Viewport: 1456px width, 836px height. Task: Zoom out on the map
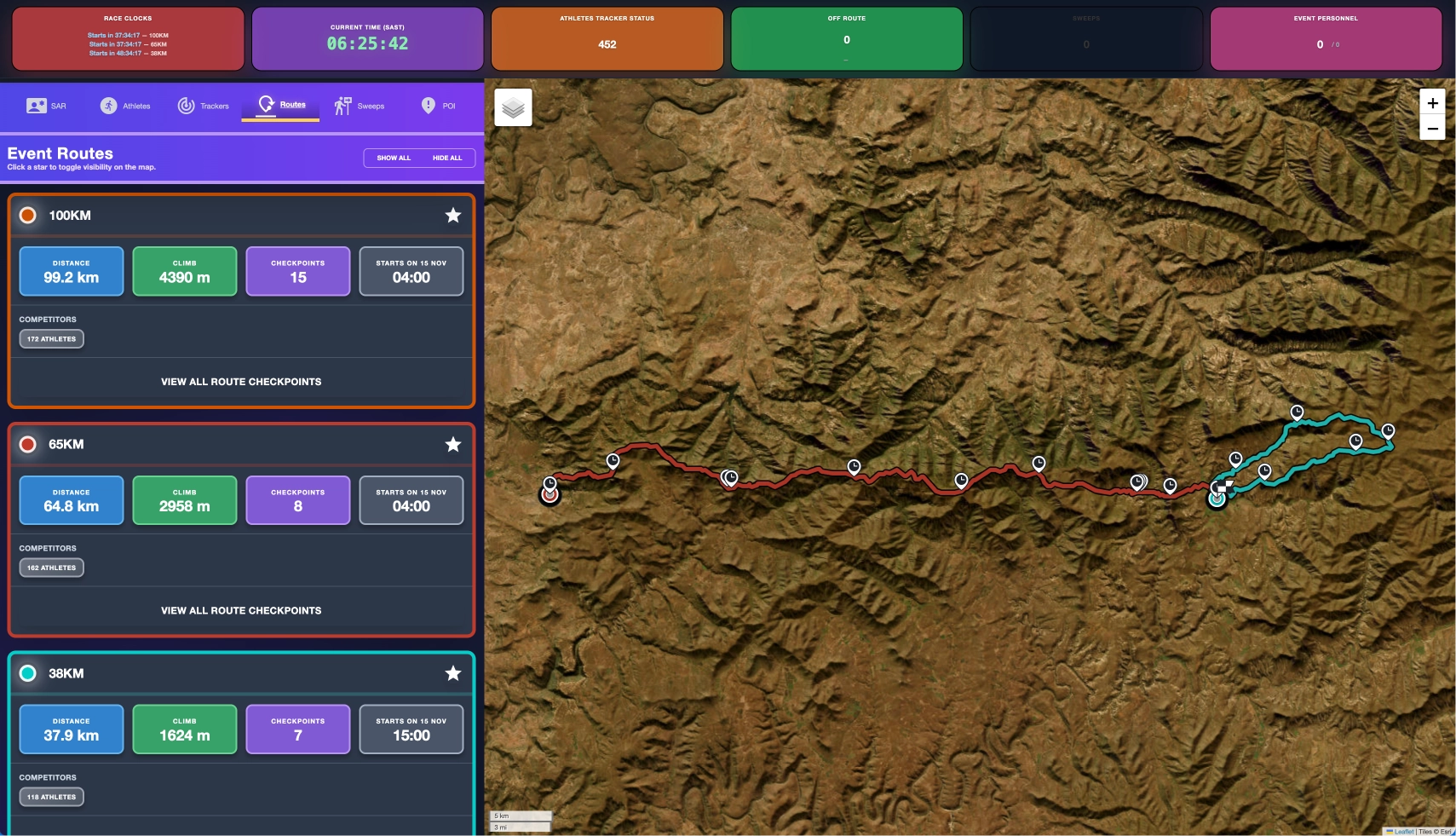[x=1432, y=129]
